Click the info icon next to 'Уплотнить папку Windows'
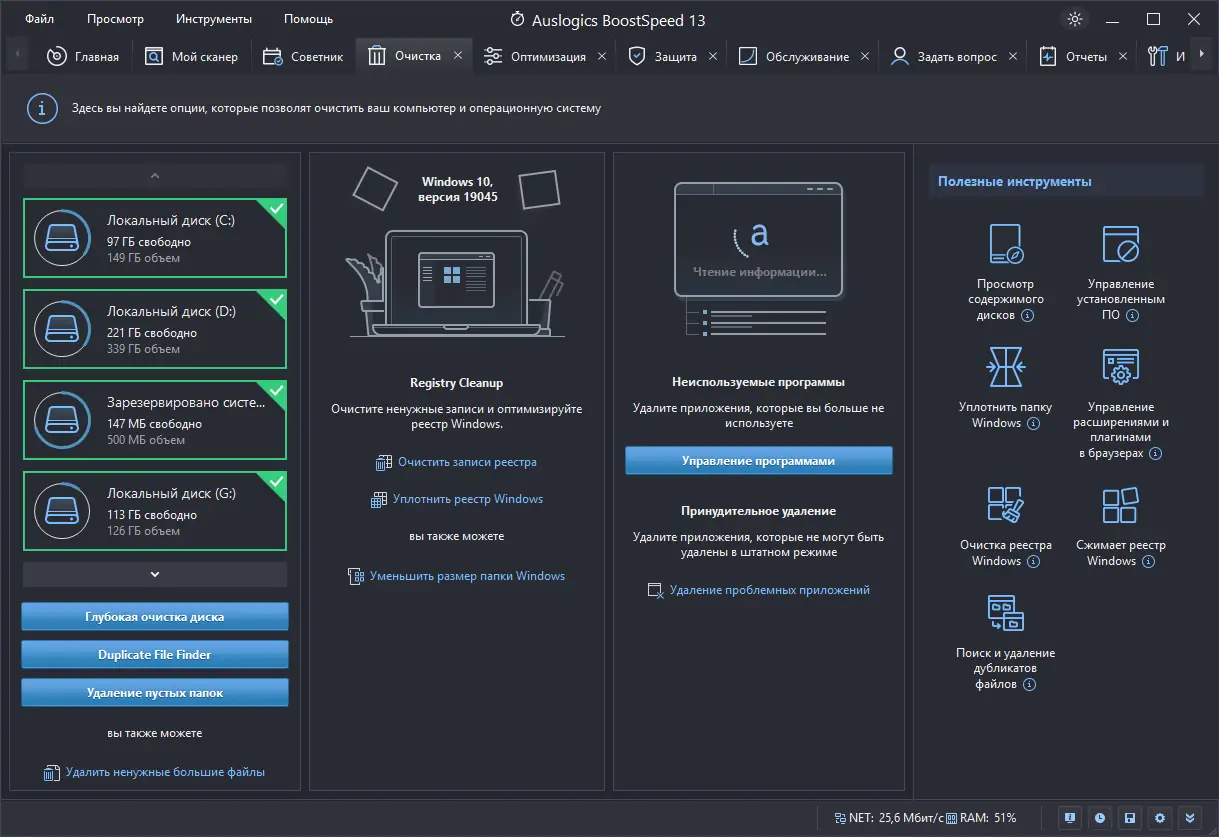This screenshot has width=1219, height=837. point(1034,424)
